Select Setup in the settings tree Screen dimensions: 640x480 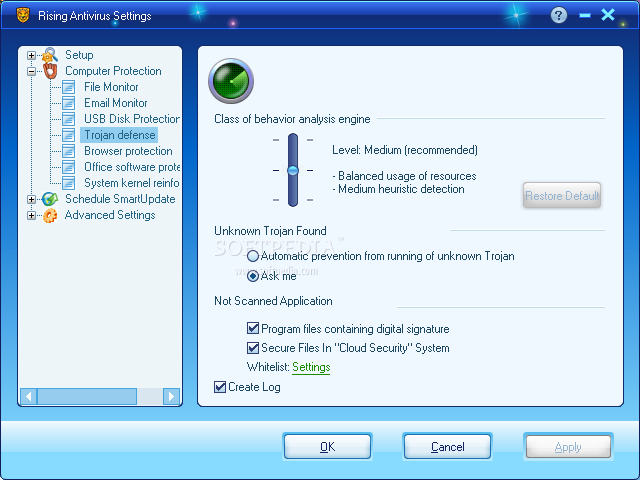(79, 55)
